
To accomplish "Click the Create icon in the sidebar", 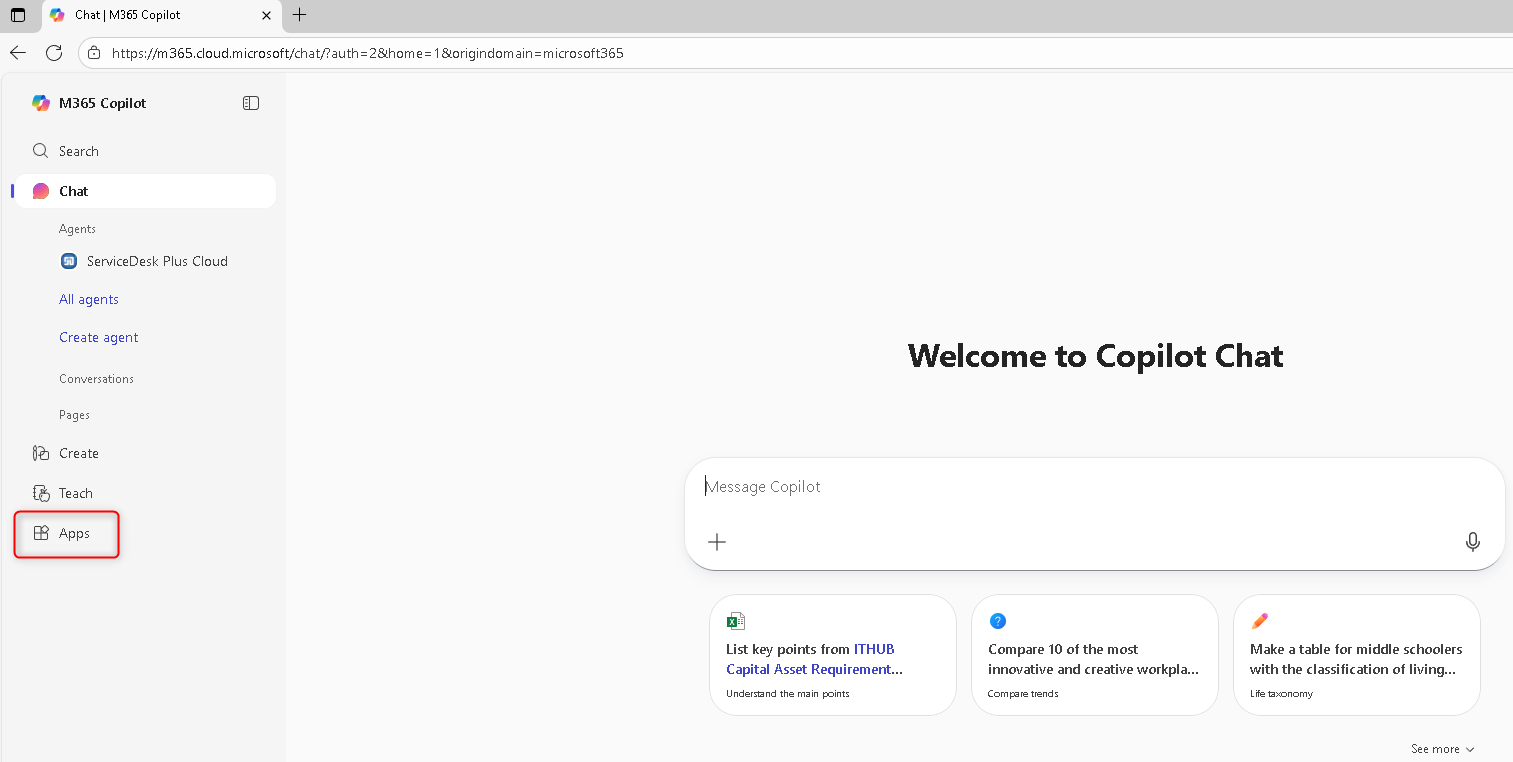I will click(x=41, y=453).
